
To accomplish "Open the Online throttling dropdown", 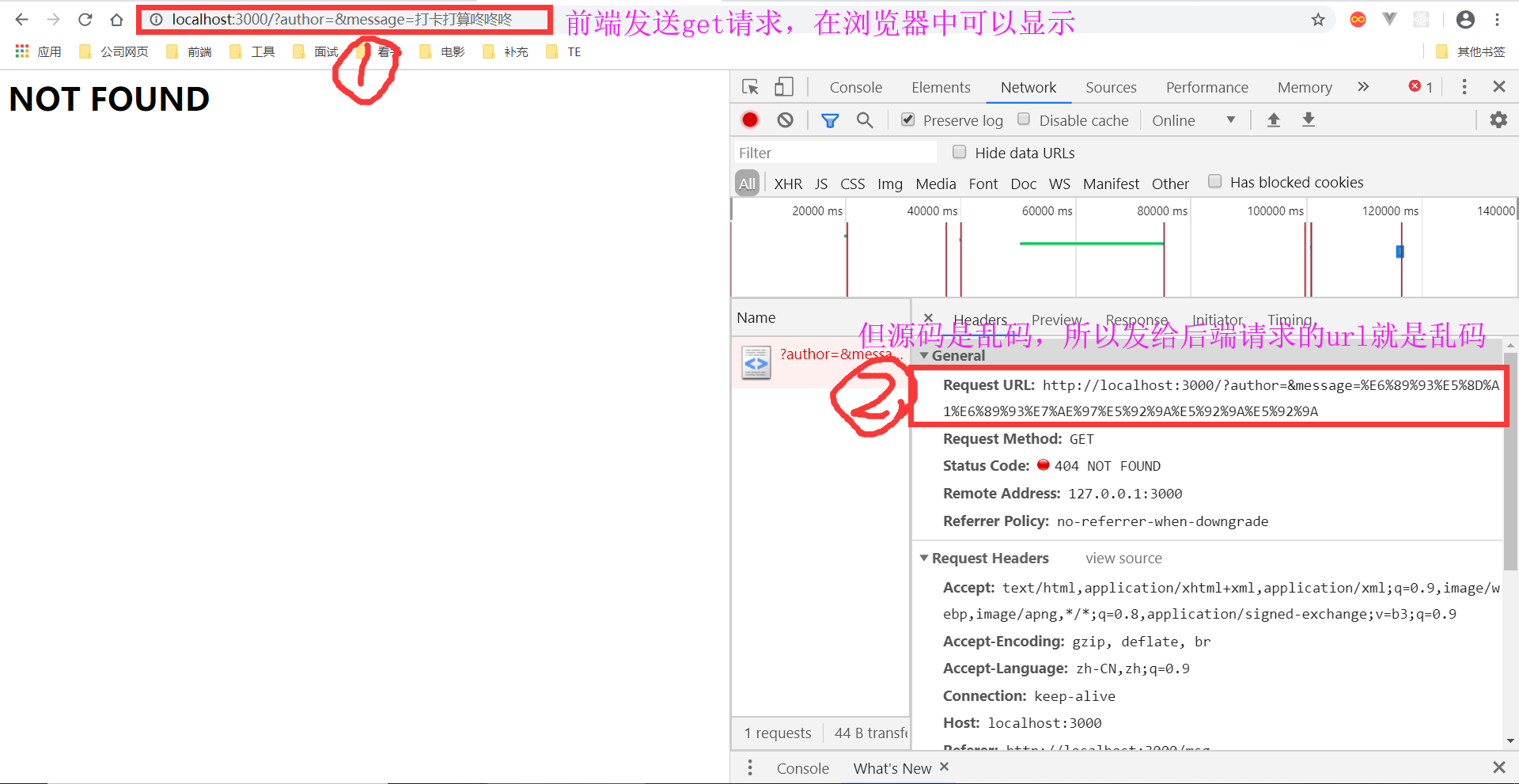I will pos(1193,120).
